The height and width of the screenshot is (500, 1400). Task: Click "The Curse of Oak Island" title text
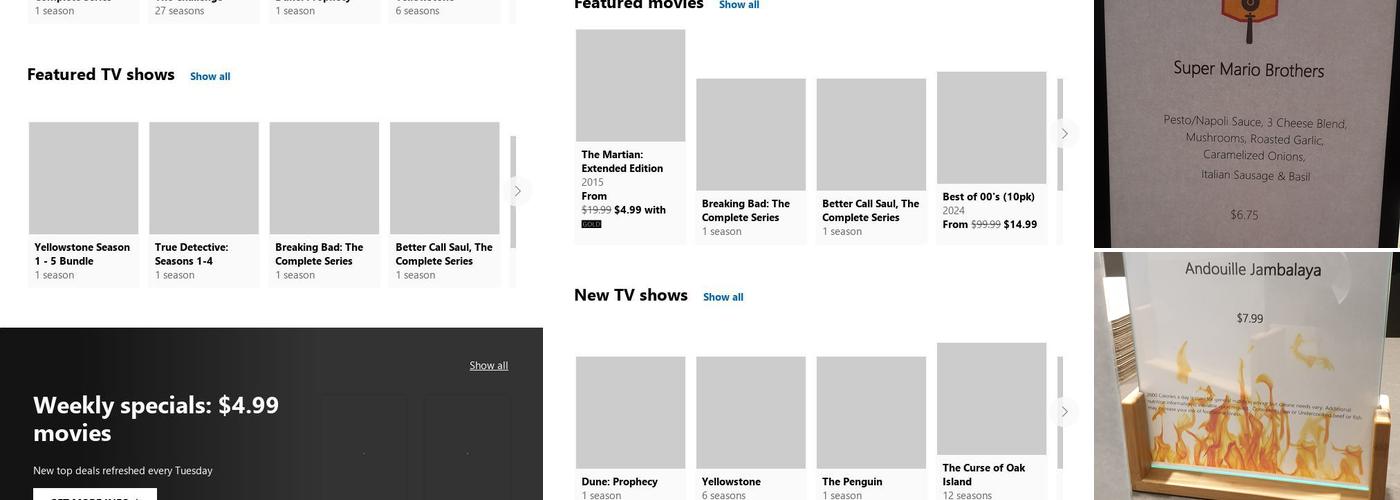(x=984, y=475)
